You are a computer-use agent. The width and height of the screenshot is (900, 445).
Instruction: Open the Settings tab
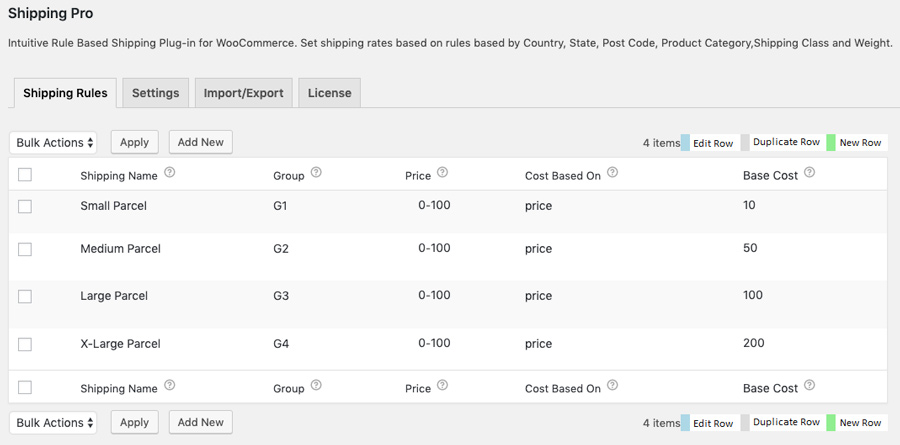(156, 93)
